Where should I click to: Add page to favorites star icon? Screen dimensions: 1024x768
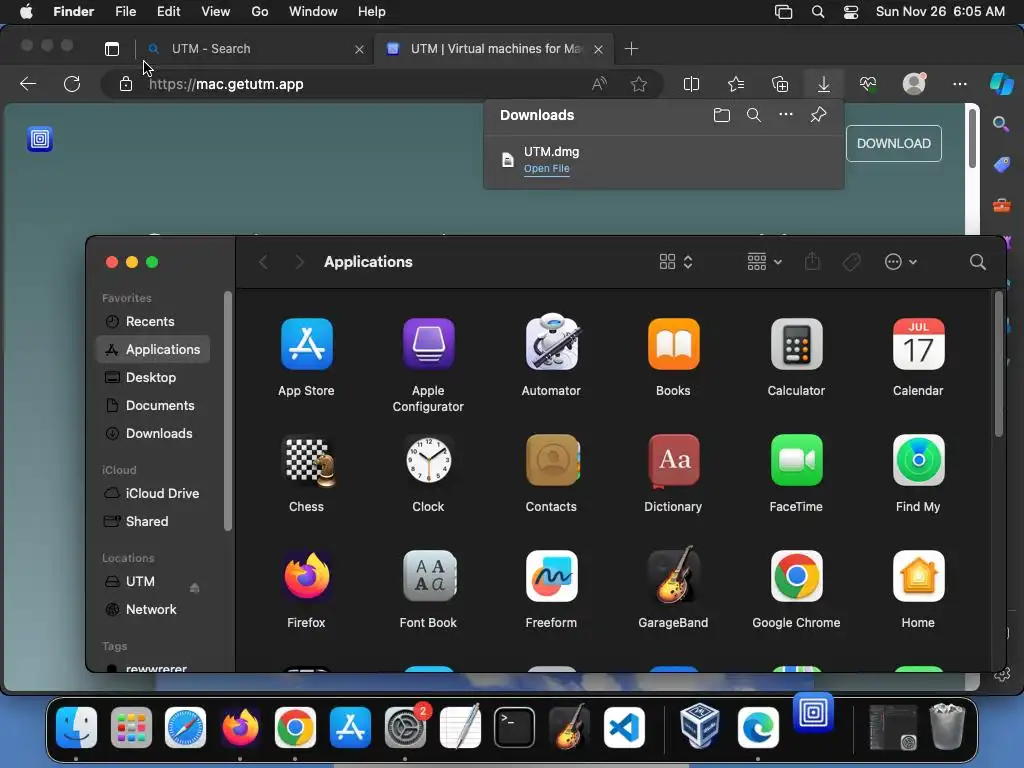pos(639,84)
